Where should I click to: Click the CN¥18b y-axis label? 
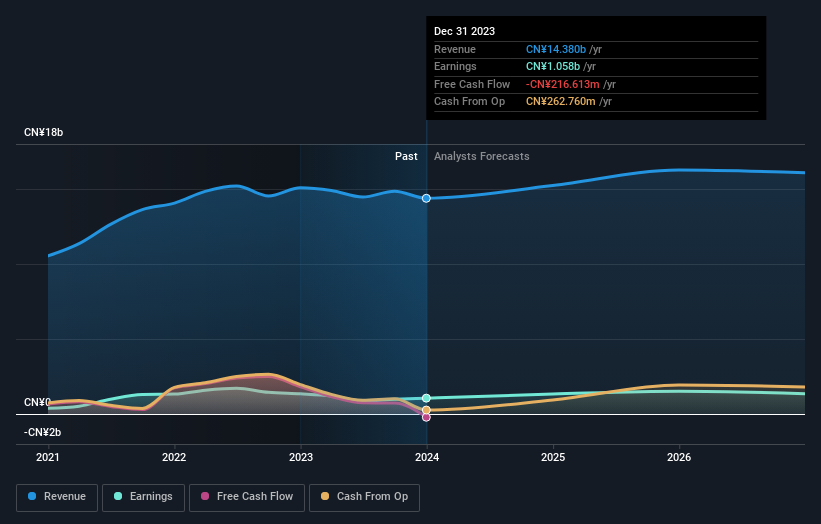pyautogui.click(x=43, y=132)
